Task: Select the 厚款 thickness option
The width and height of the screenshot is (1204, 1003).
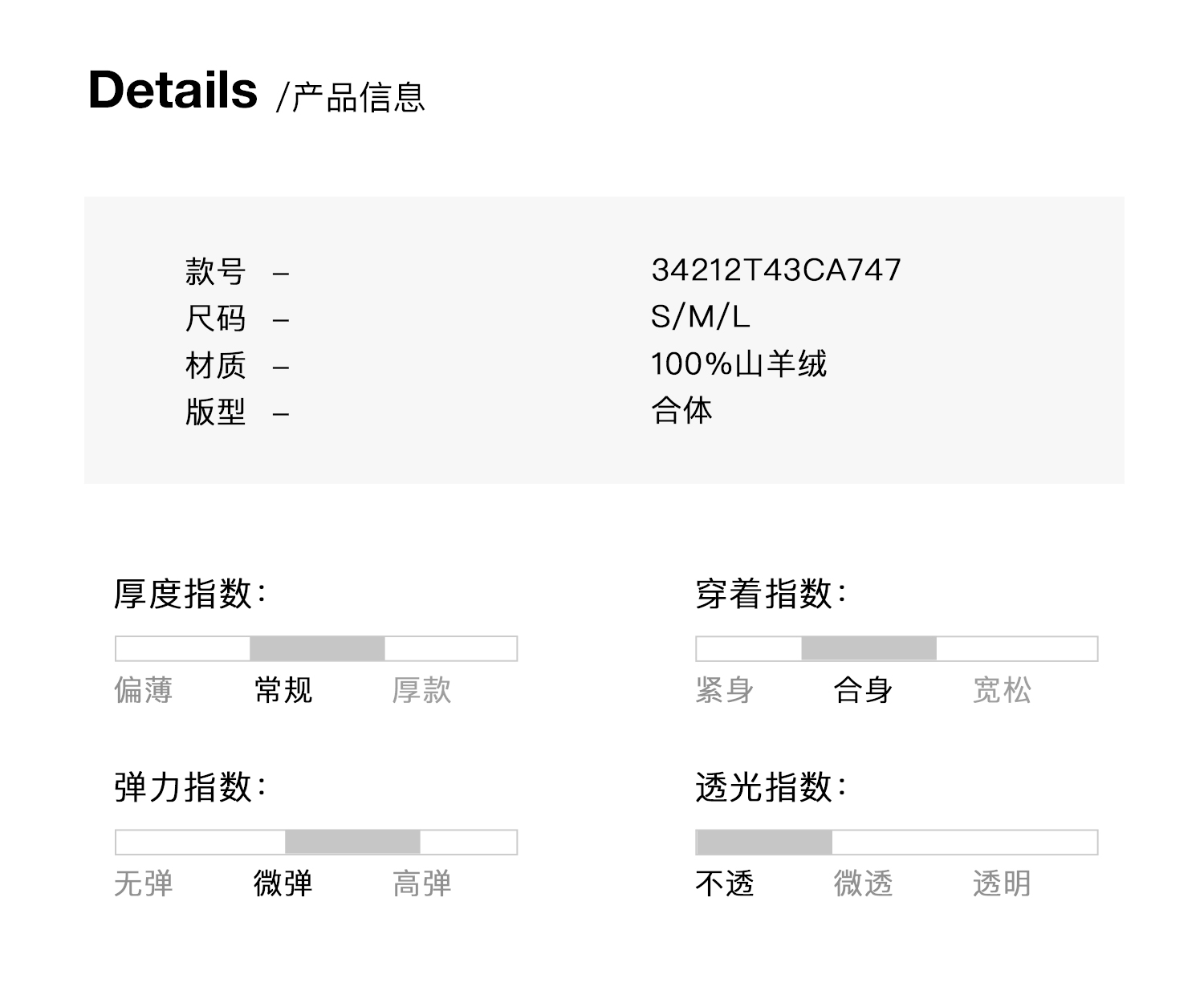Action: pyautogui.click(x=421, y=690)
